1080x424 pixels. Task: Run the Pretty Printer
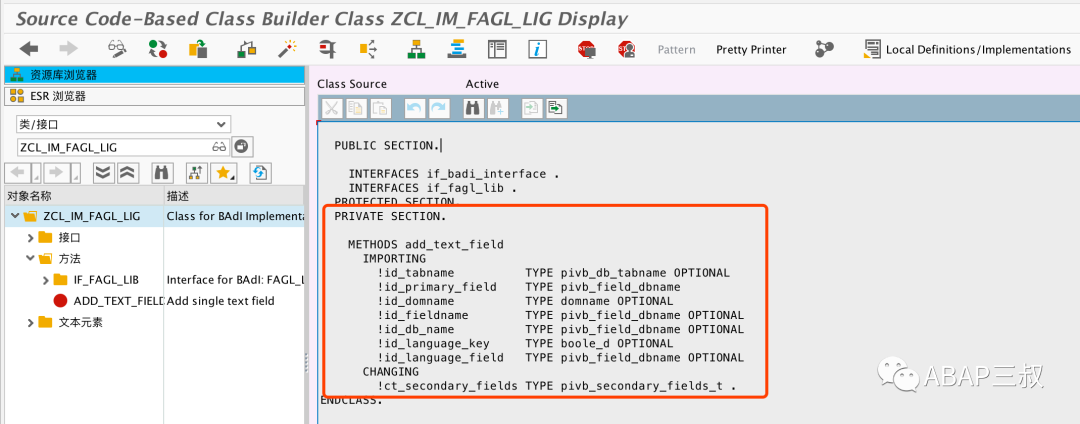[751, 50]
